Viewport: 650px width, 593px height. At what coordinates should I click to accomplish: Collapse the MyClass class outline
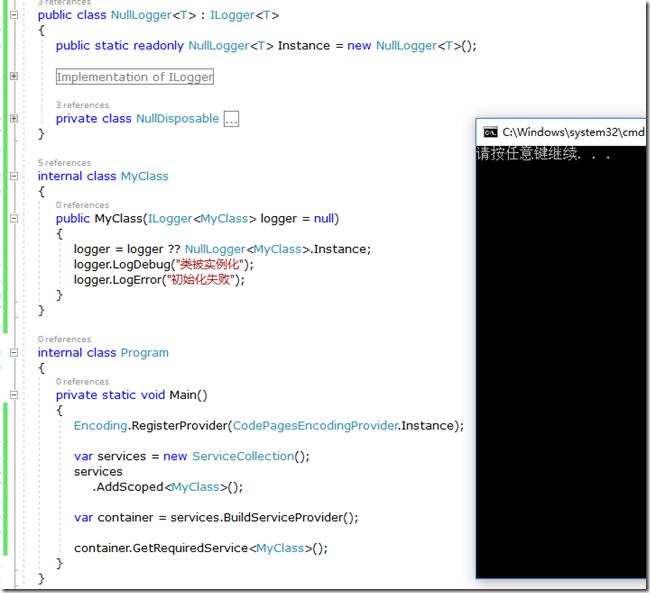pyautogui.click(x=14, y=176)
